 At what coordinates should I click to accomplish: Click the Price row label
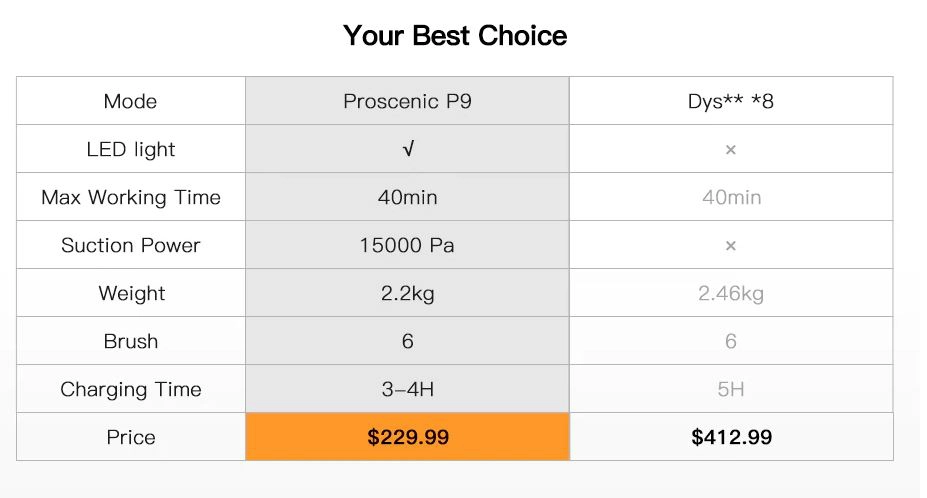[131, 437]
